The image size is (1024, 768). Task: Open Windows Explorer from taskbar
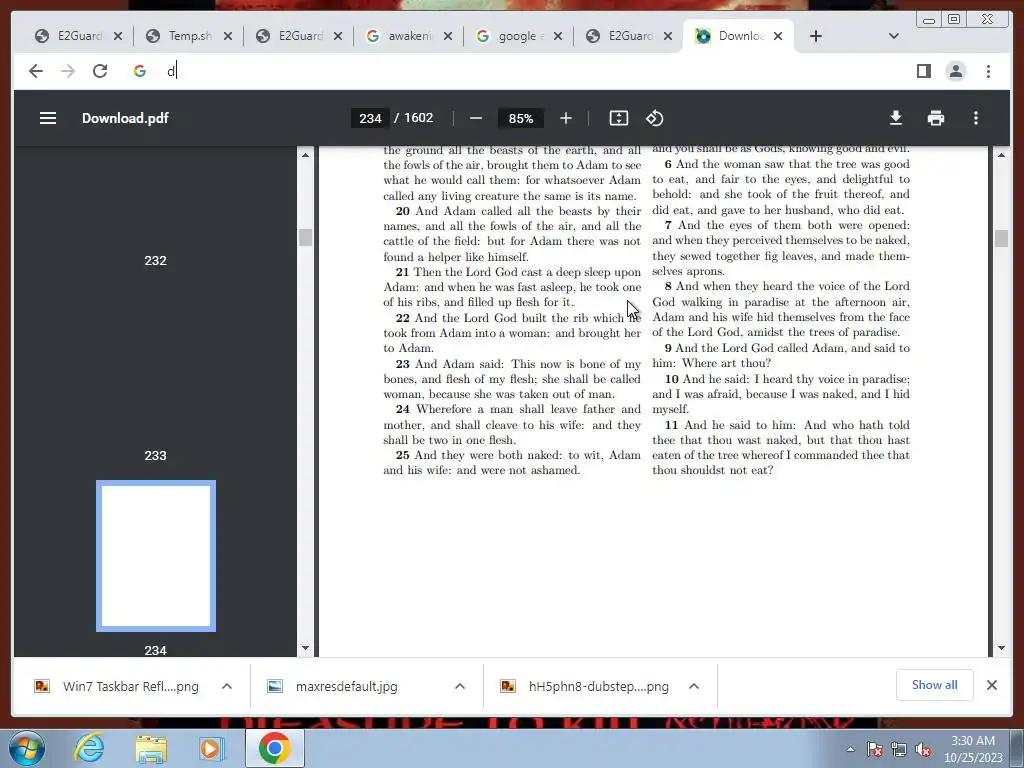[x=151, y=748]
